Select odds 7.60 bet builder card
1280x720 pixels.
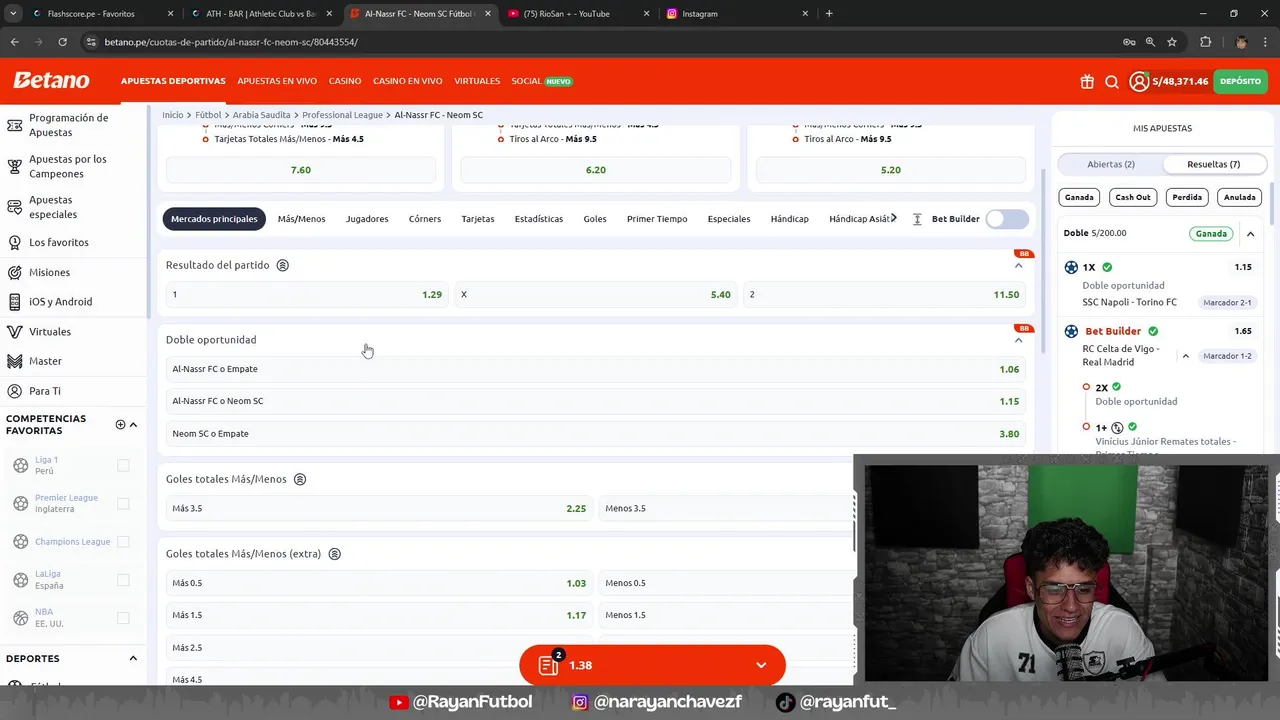tap(301, 170)
